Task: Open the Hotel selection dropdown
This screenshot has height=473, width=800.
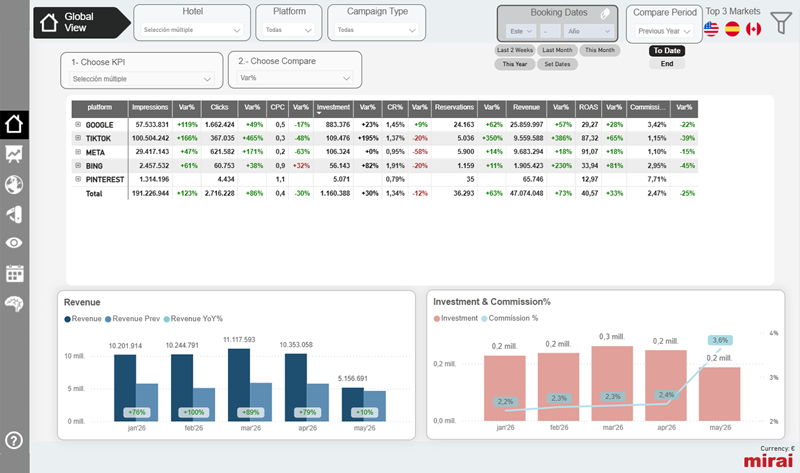Action: [x=192, y=30]
